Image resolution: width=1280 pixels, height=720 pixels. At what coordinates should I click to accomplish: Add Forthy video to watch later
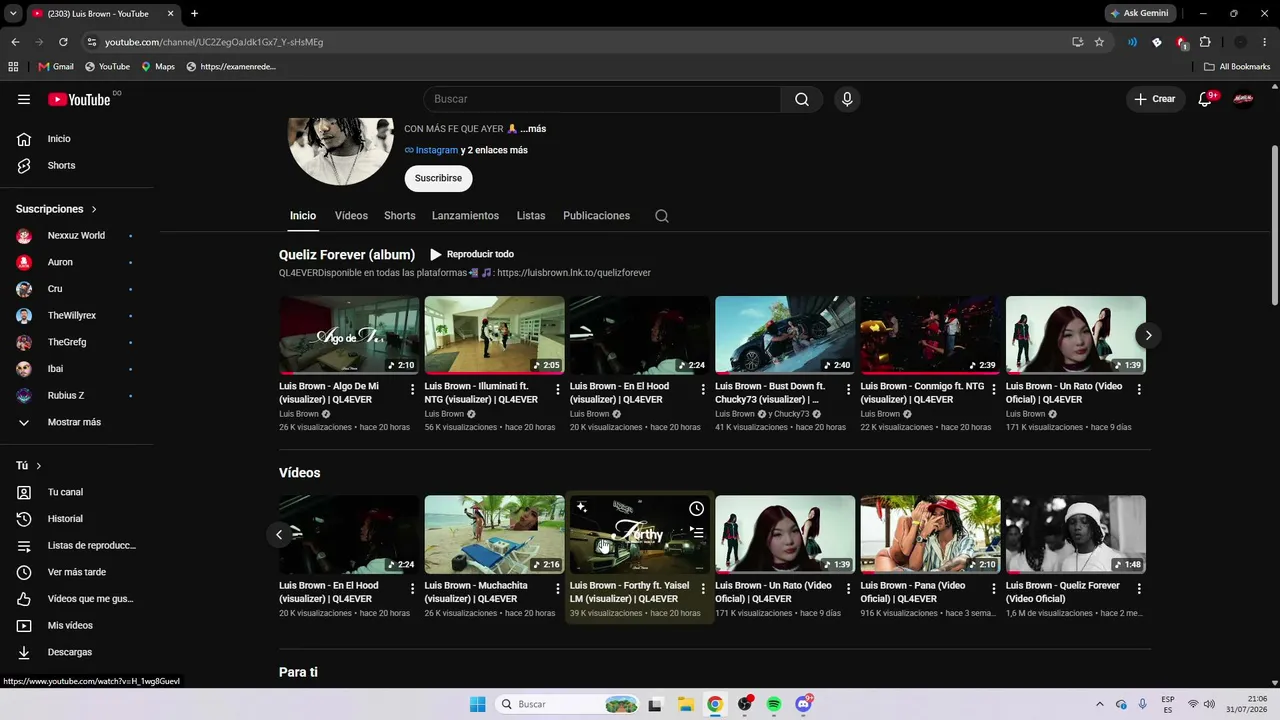[x=697, y=509]
